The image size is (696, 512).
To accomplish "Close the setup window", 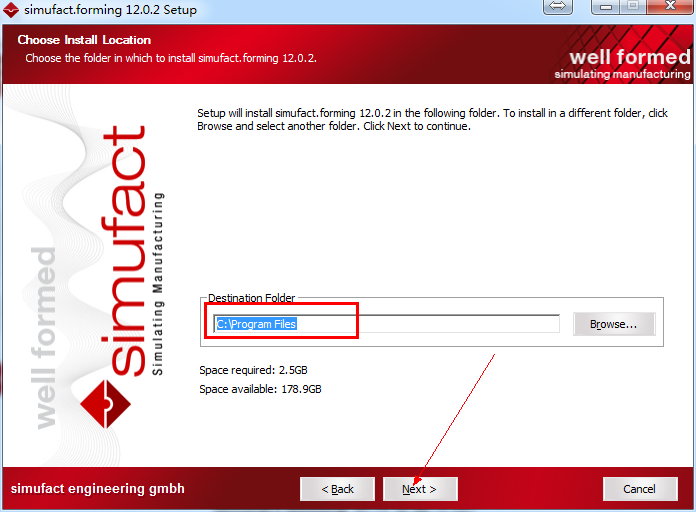I will pos(670,6).
